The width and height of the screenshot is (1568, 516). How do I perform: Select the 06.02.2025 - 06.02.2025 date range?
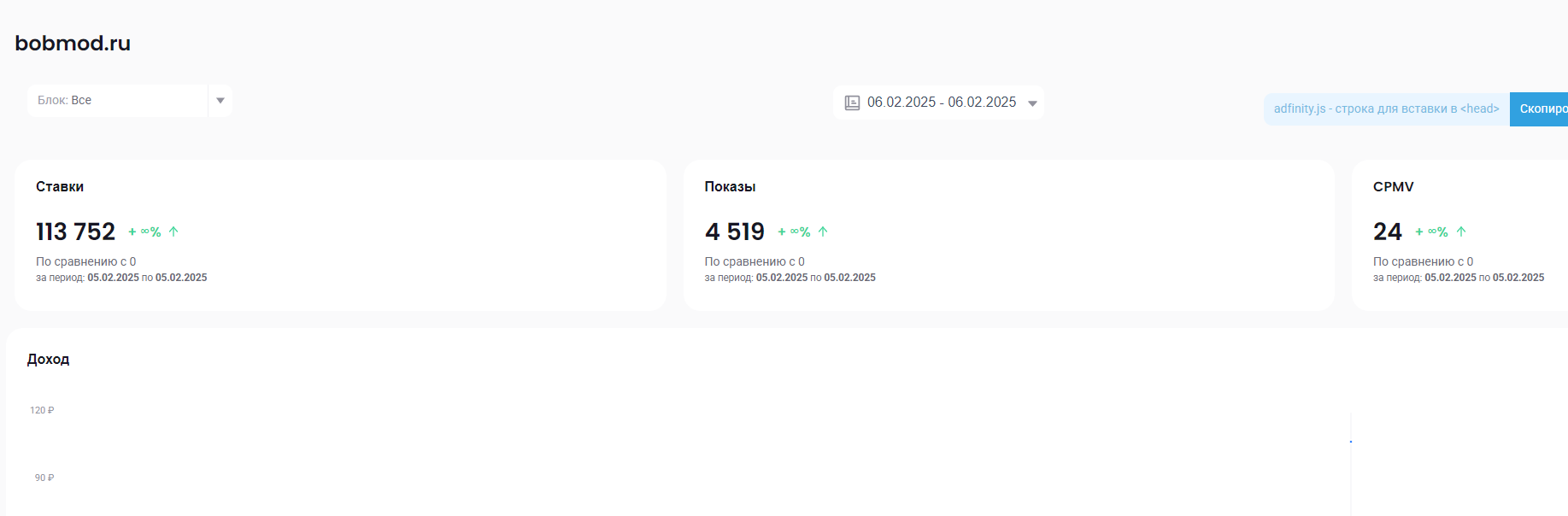pyautogui.click(x=942, y=103)
